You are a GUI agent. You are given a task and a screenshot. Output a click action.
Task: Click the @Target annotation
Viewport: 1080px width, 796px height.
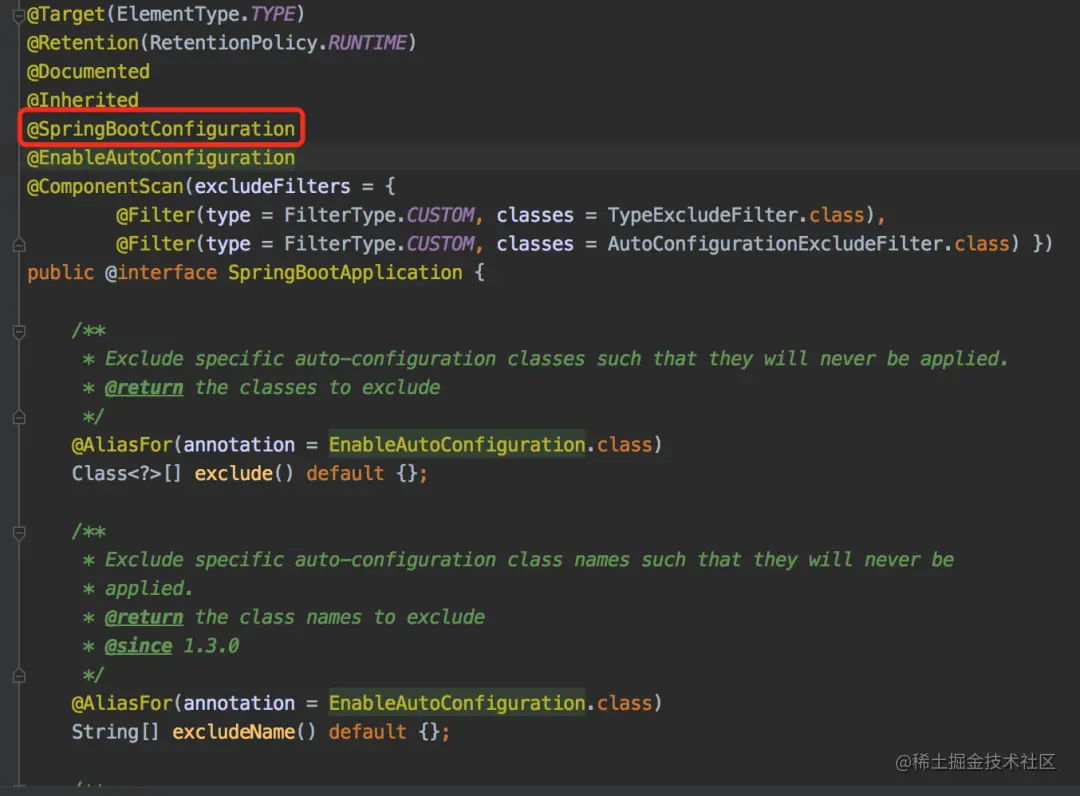[x=65, y=14]
